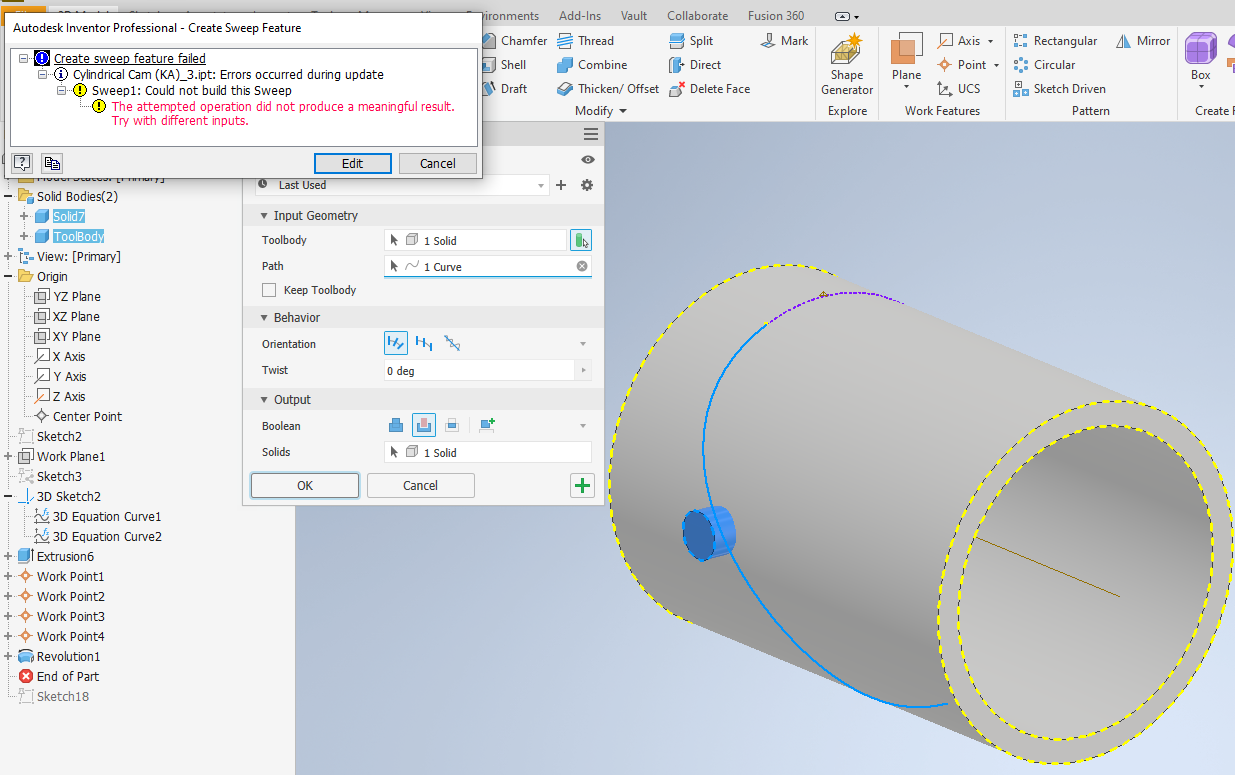Switch to the Add-Ins ribbon tab
This screenshot has height=775, width=1235.
click(580, 16)
